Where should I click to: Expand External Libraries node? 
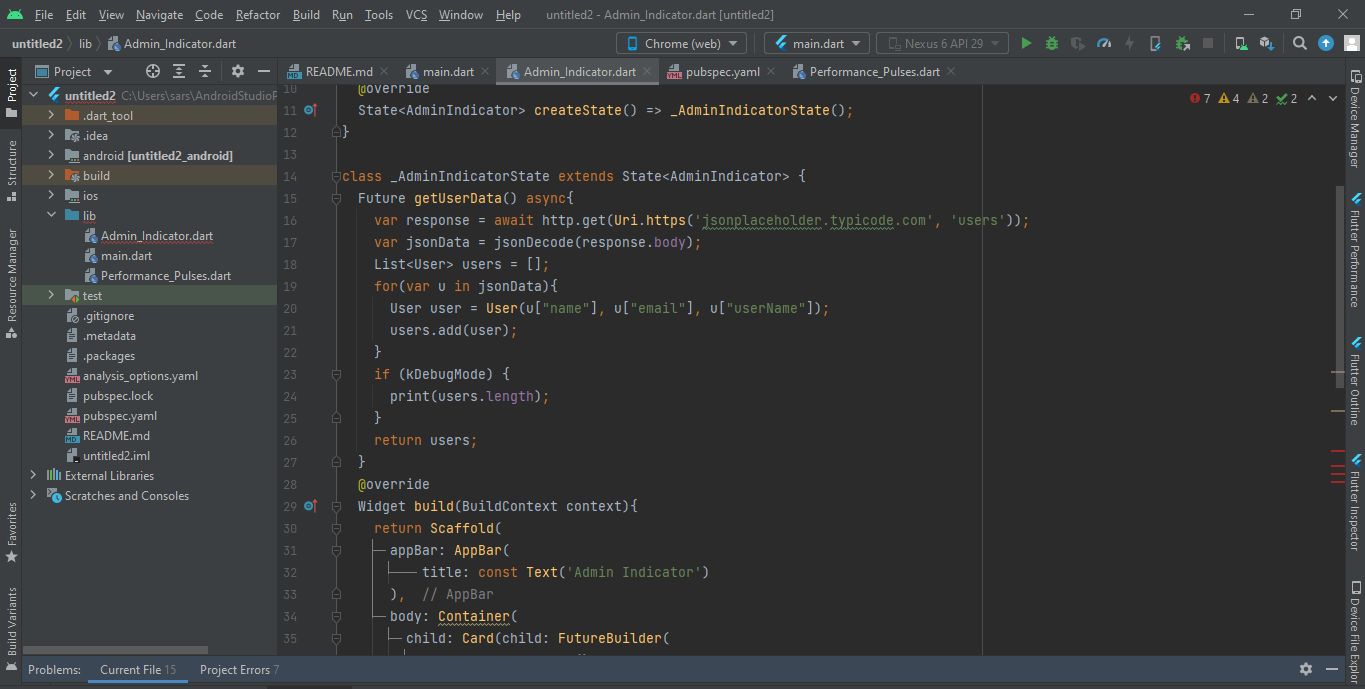click(x=35, y=476)
